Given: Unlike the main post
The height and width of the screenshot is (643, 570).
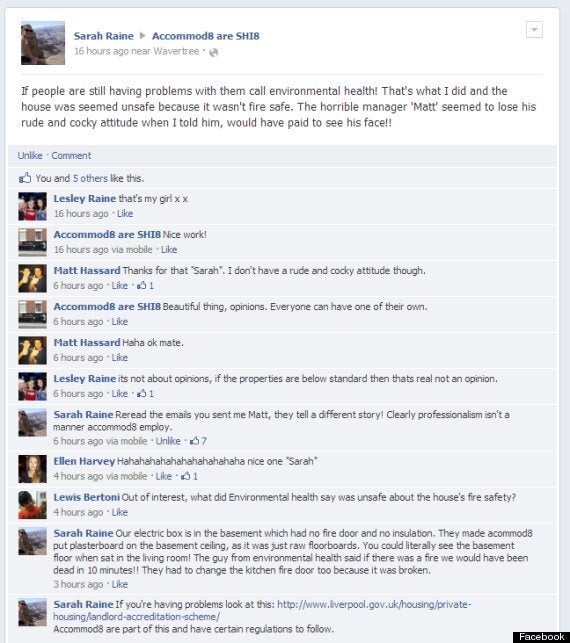Looking at the screenshot, I should click(30, 155).
